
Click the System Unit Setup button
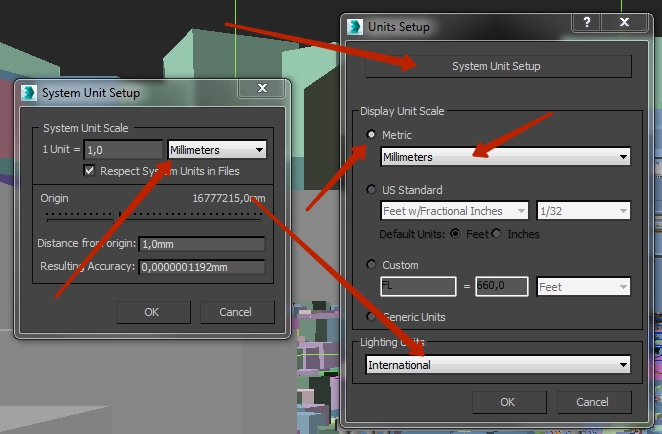point(497,66)
